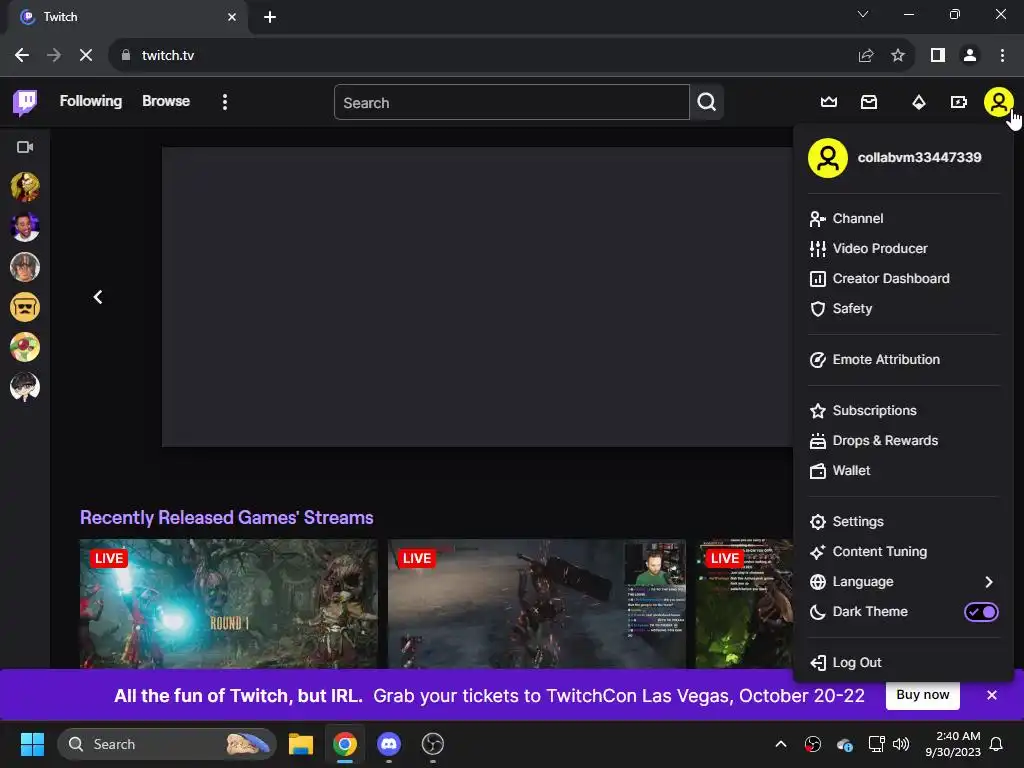Open OBS Studio from the taskbar
Image resolution: width=1024 pixels, height=768 pixels.
coord(433,744)
